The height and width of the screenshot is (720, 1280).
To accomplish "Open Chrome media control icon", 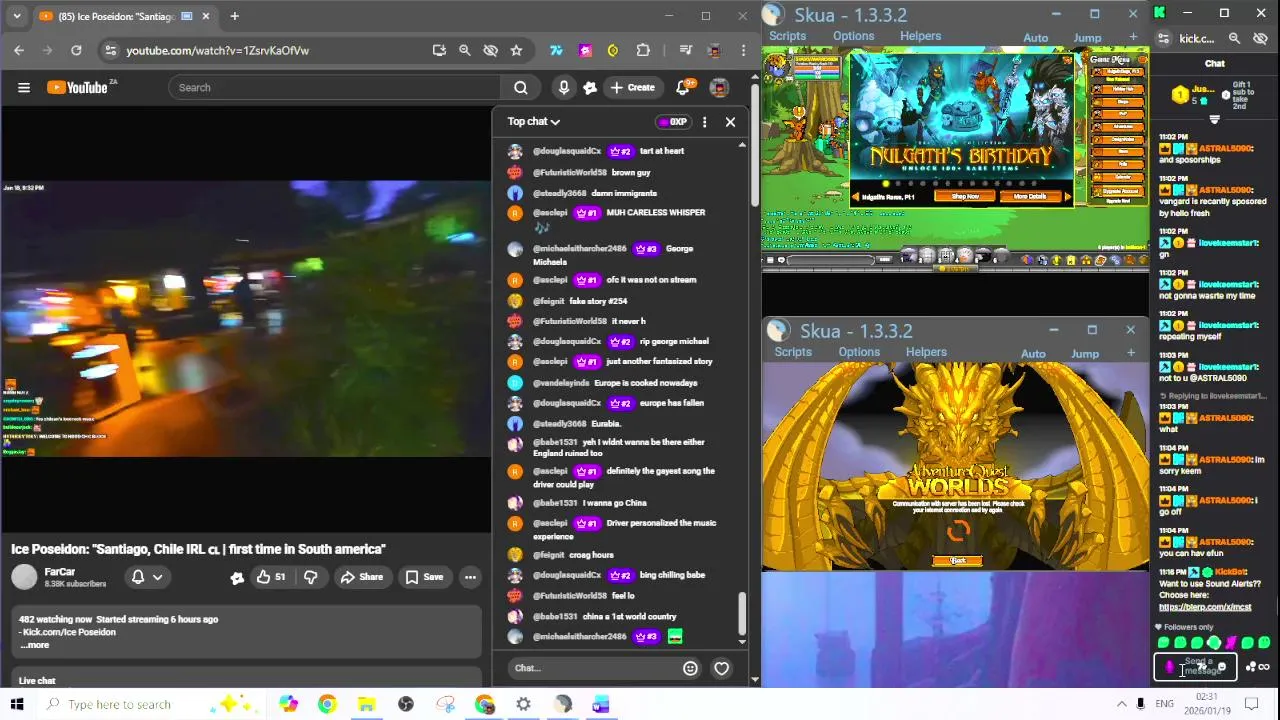I will tap(685, 50).
